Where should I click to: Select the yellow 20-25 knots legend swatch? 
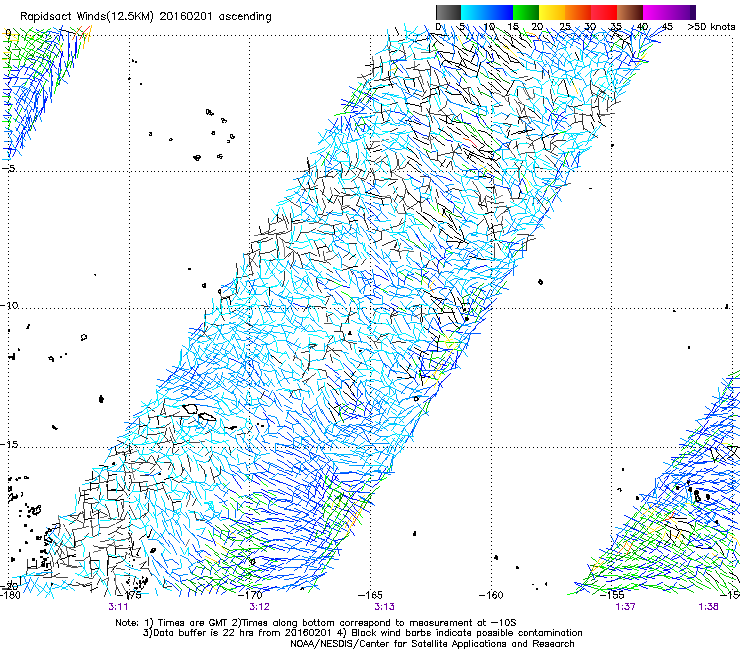pos(552,12)
